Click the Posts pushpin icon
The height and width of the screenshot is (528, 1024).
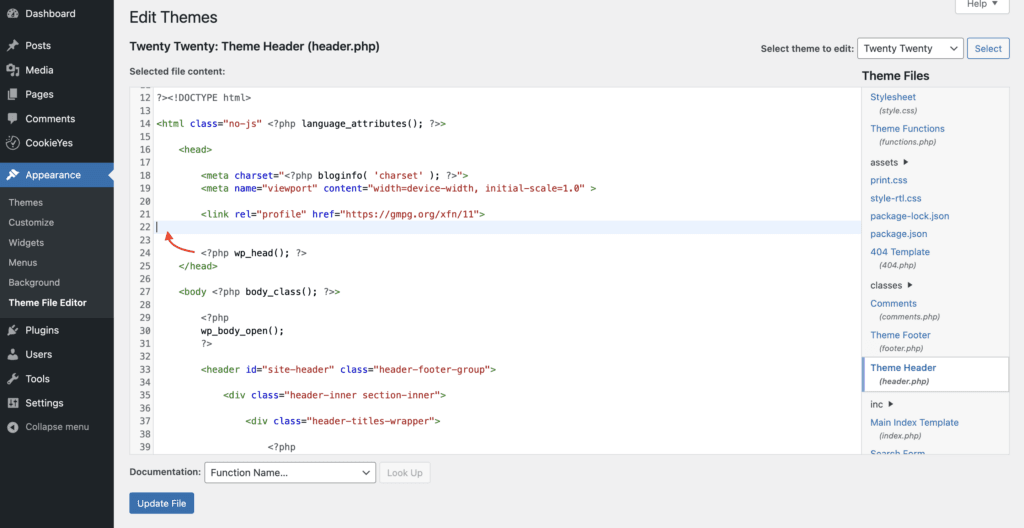tap(12, 46)
